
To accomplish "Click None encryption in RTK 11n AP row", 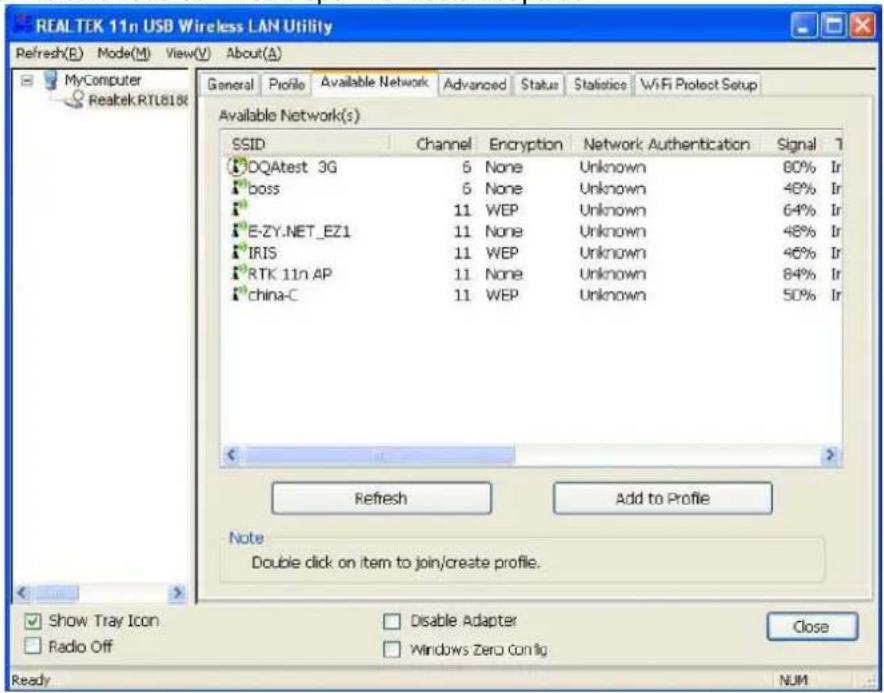I will (504, 274).
